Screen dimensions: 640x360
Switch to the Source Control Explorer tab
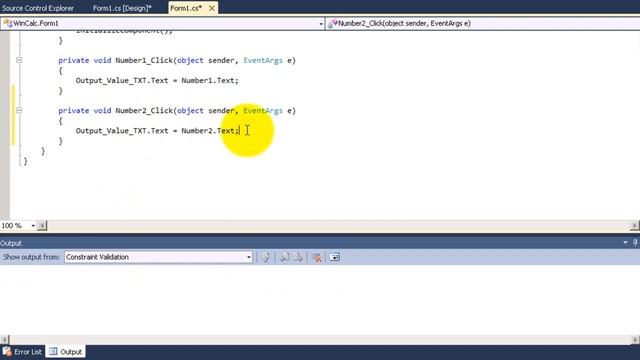click(x=38, y=8)
